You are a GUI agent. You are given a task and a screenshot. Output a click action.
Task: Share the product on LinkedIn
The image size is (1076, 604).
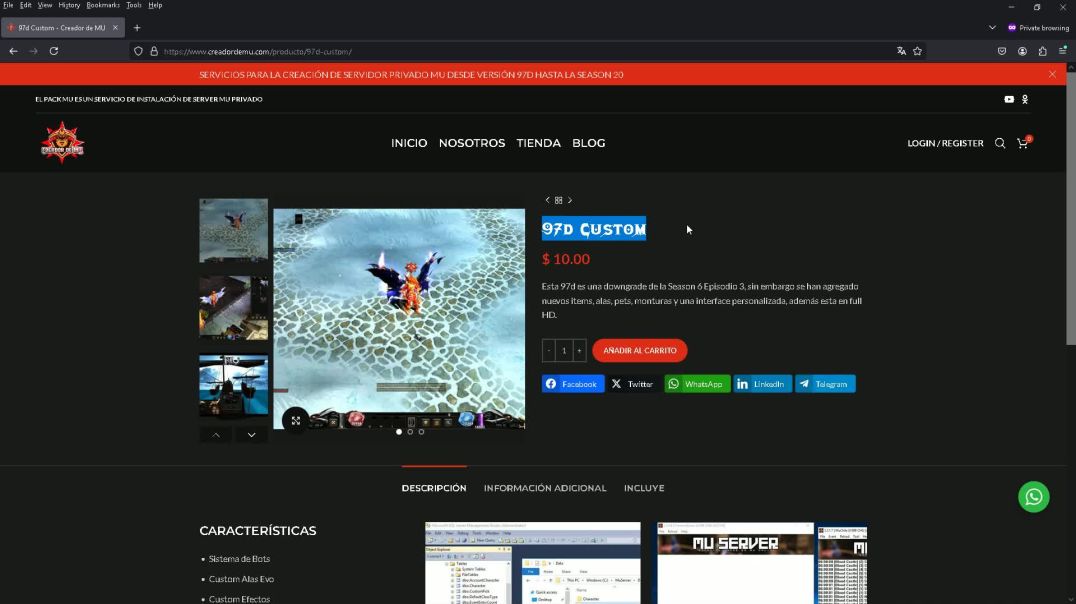(x=762, y=384)
